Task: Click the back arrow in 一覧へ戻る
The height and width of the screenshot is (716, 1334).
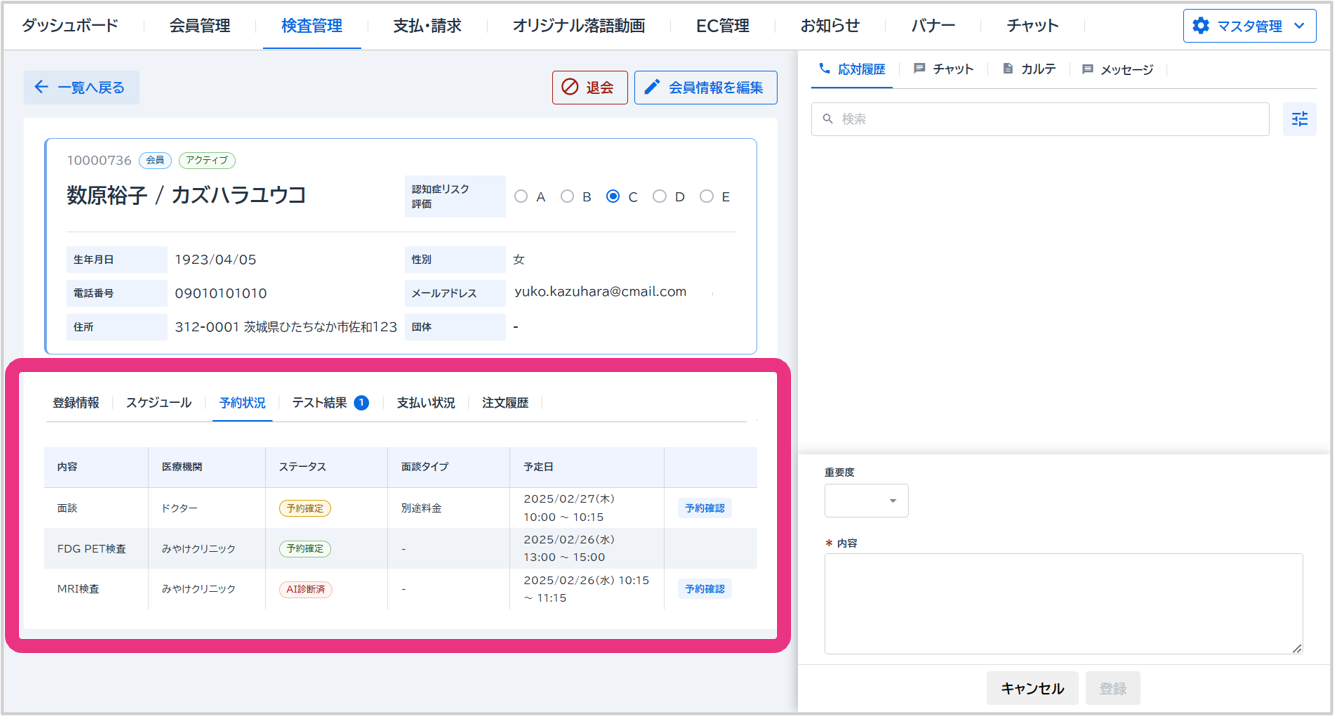Action: pyautogui.click(x=41, y=87)
